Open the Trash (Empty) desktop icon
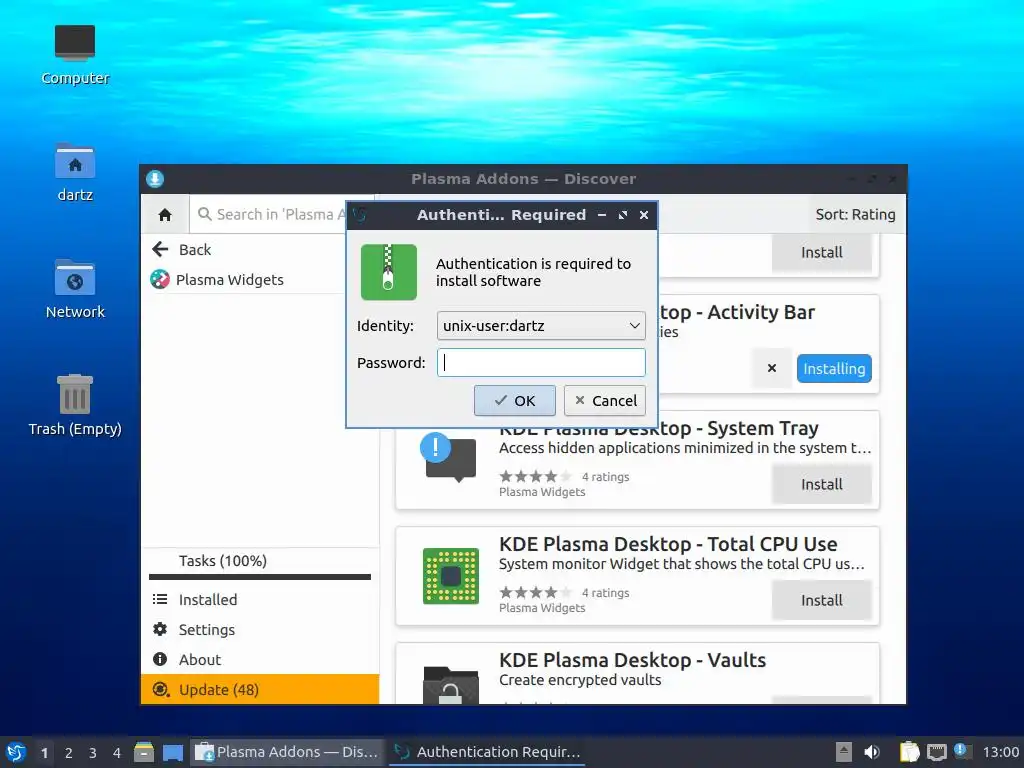 74,405
